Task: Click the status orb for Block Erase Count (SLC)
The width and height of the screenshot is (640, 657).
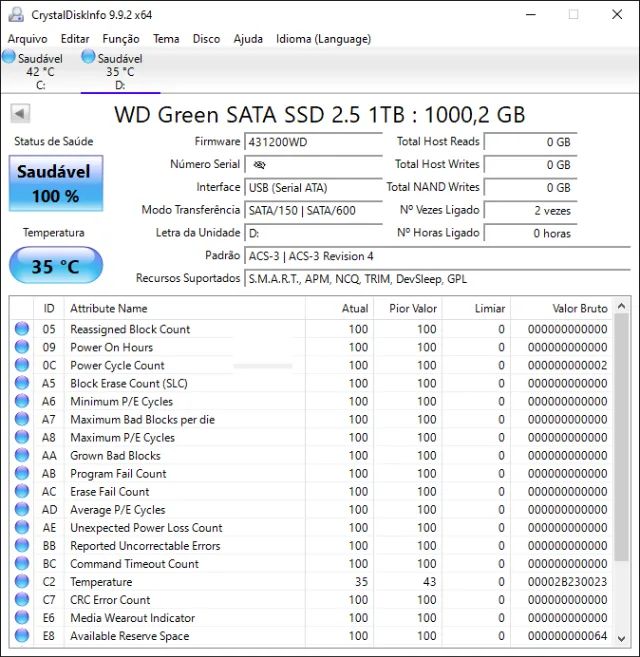Action: click(x=22, y=383)
